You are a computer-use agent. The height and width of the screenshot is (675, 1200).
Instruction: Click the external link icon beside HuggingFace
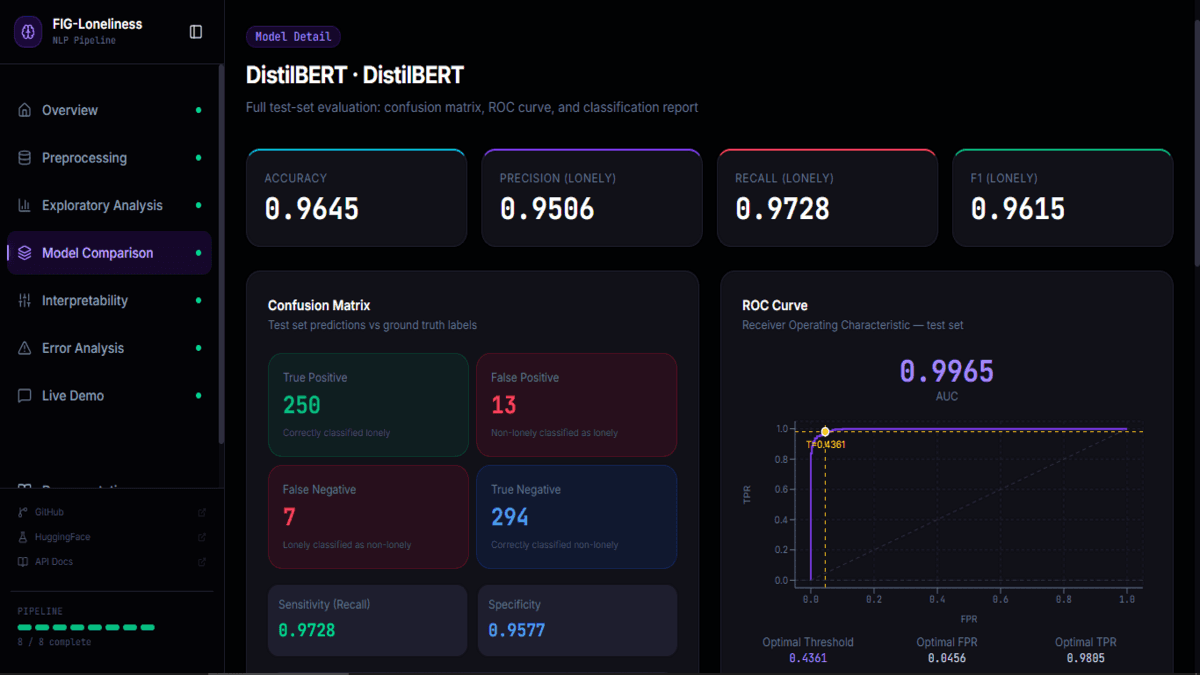pos(202,537)
